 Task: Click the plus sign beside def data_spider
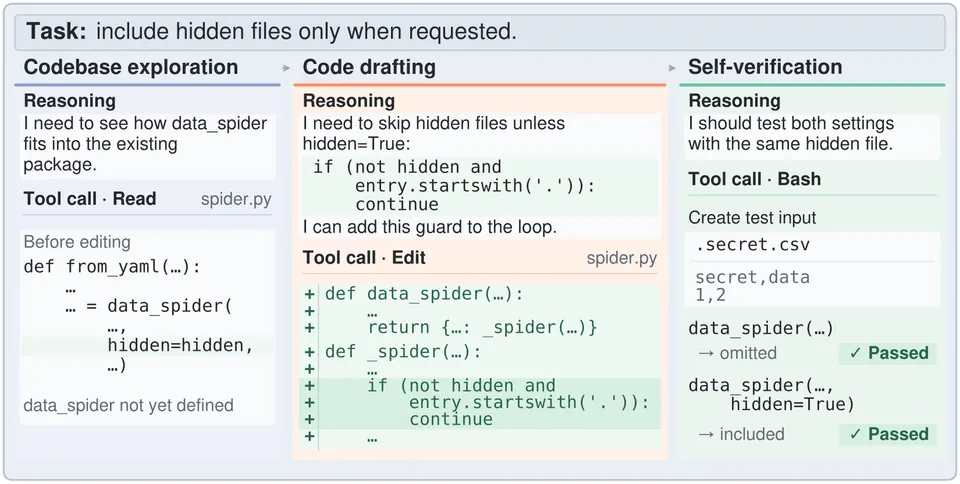[x=310, y=294]
